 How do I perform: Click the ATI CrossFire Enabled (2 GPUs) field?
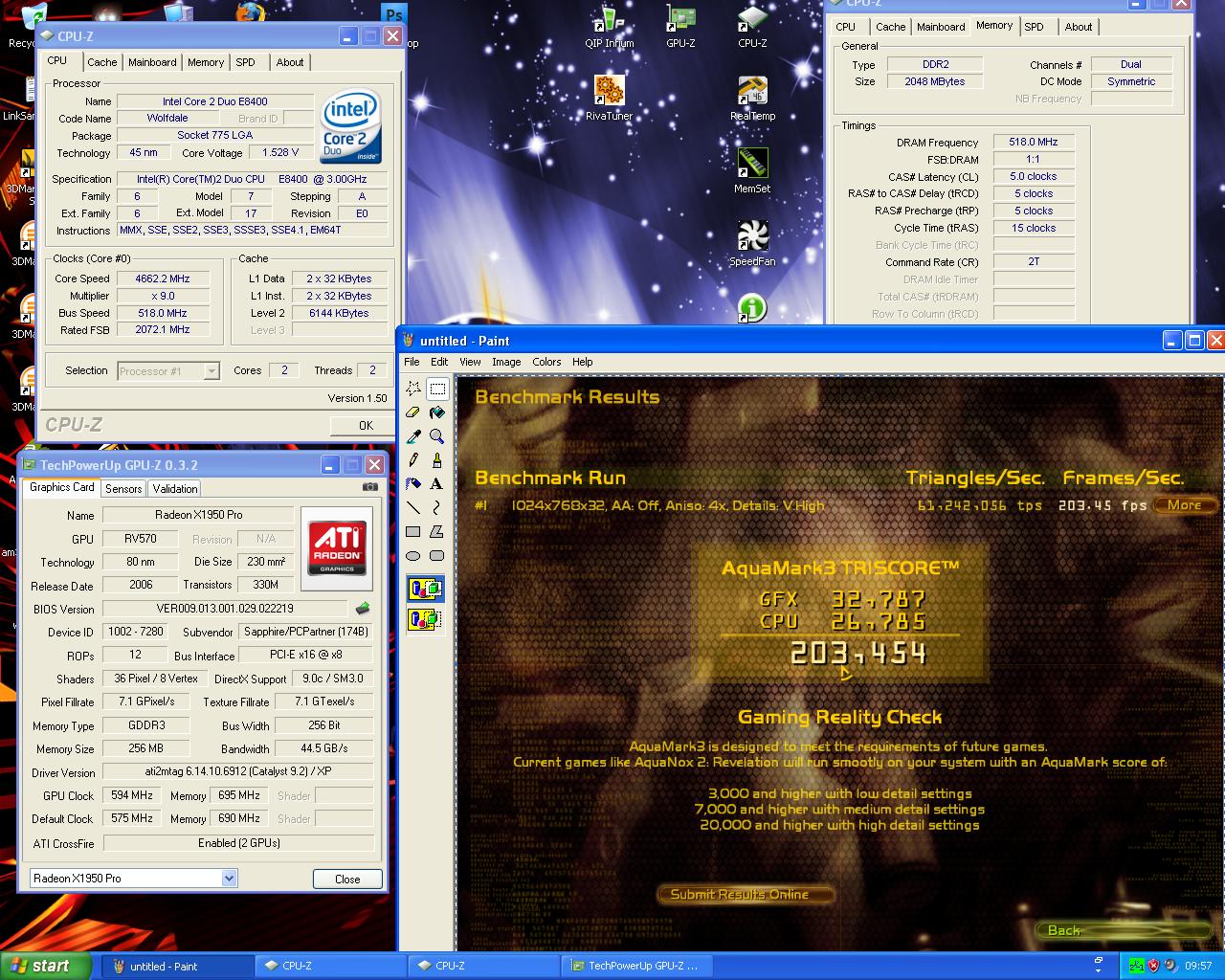coord(238,843)
